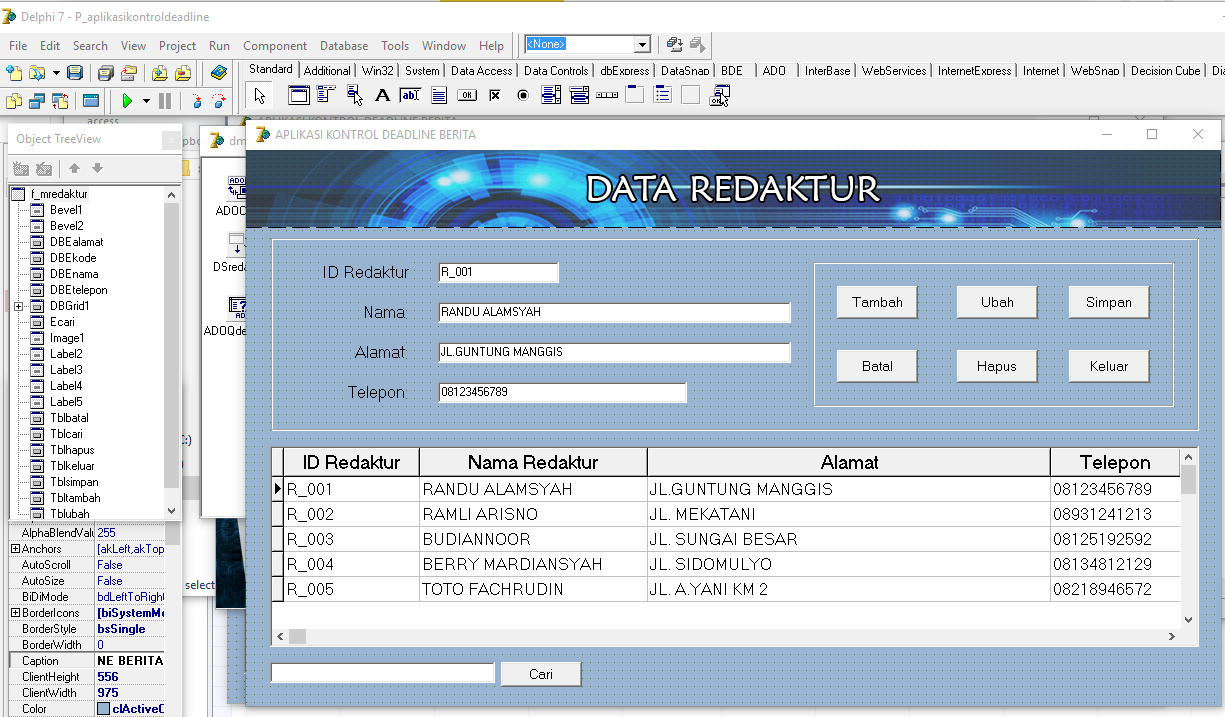Viewport: 1225px width, 717px height.
Task: Click the New items toolbar icon
Action: tap(14, 73)
